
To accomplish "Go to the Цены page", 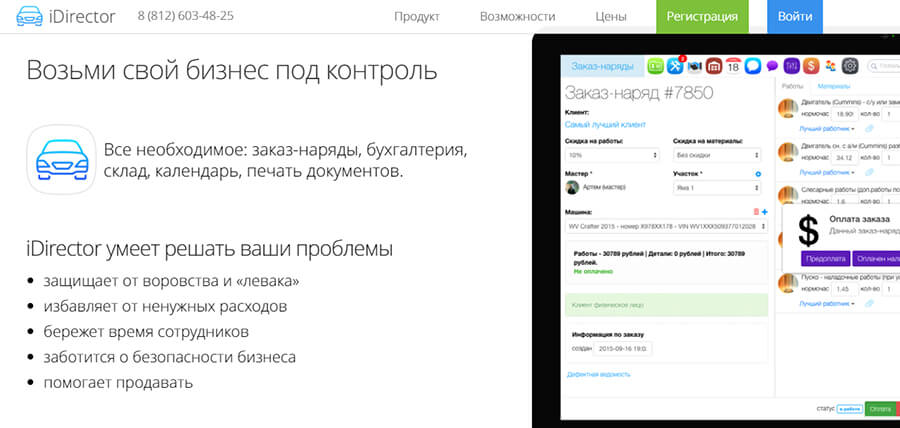I will click(x=611, y=17).
